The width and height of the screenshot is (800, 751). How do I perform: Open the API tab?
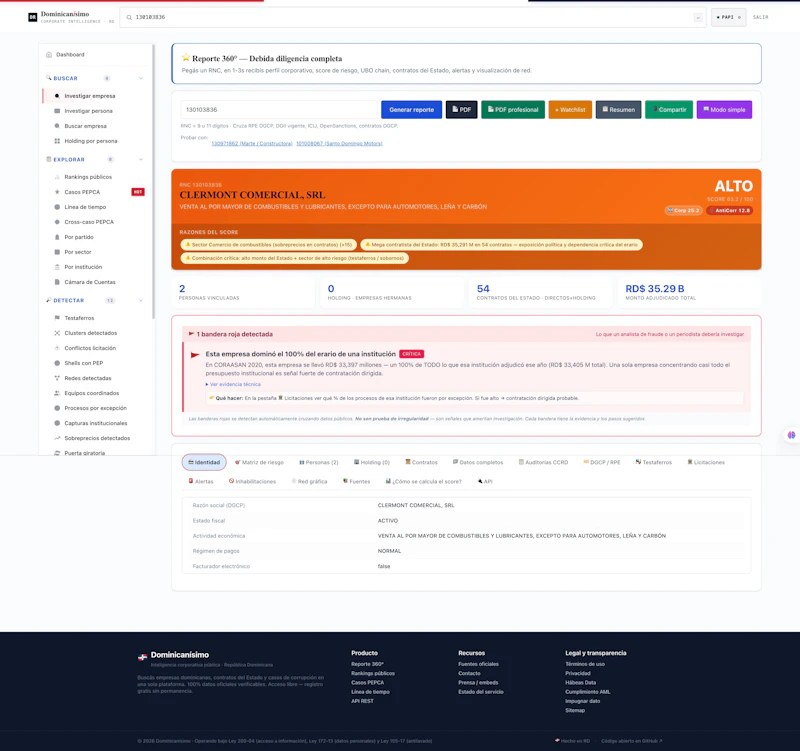pos(485,481)
